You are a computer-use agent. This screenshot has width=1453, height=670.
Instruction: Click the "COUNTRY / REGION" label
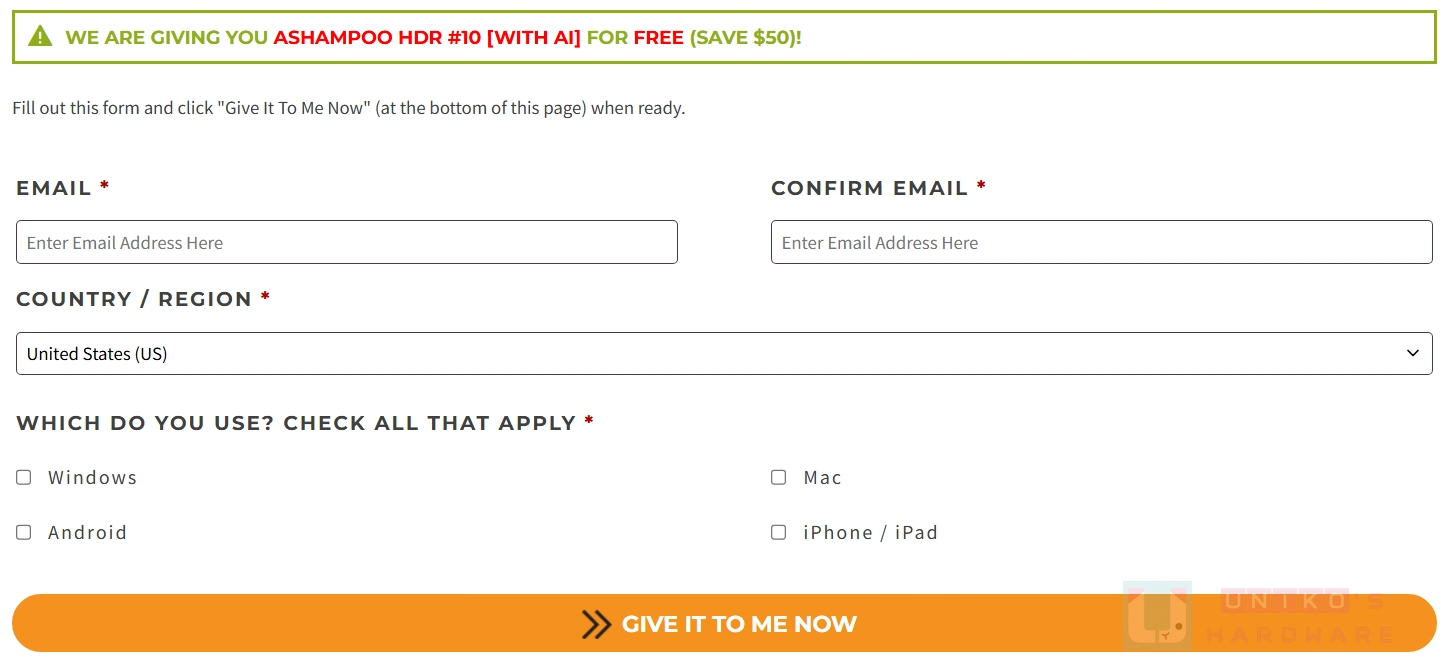coord(134,299)
